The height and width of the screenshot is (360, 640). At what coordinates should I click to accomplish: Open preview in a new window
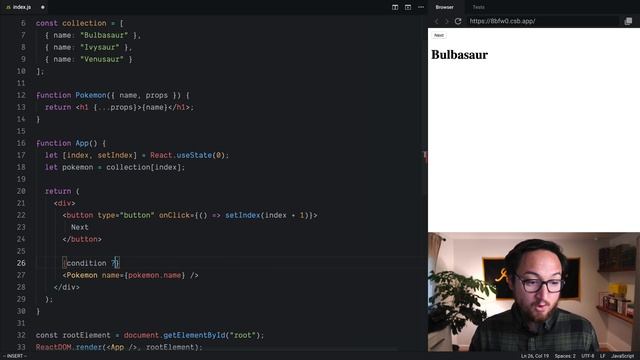click(628, 21)
